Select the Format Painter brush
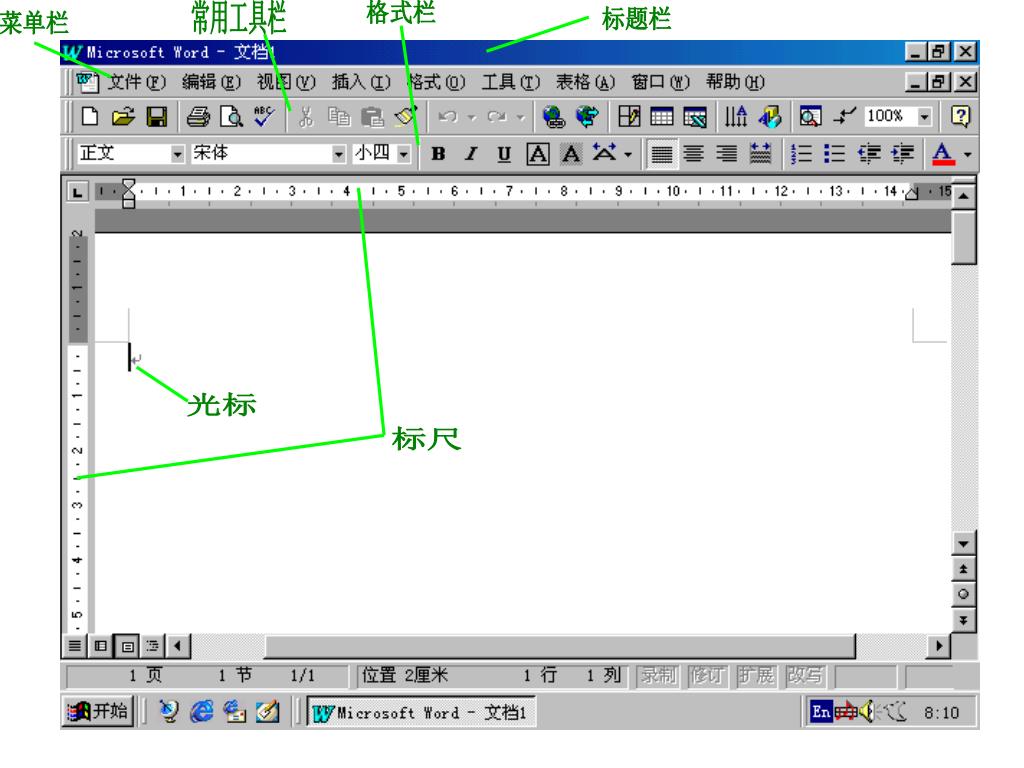 (406, 117)
